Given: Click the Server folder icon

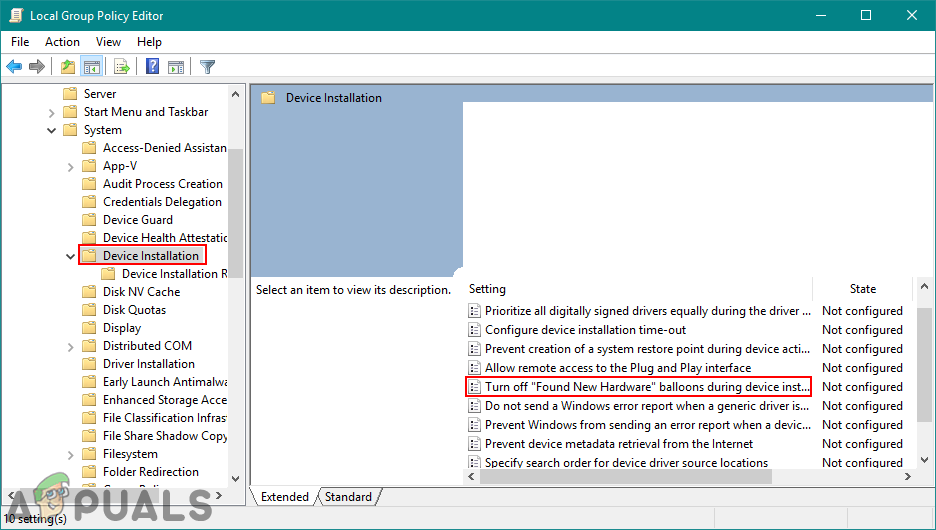Looking at the screenshot, I should (x=70, y=94).
